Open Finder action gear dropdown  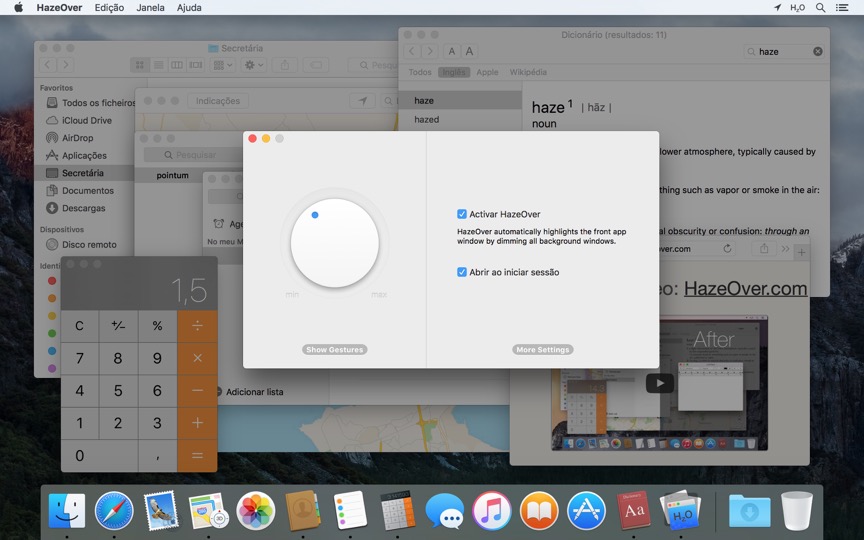(x=254, y=65)
